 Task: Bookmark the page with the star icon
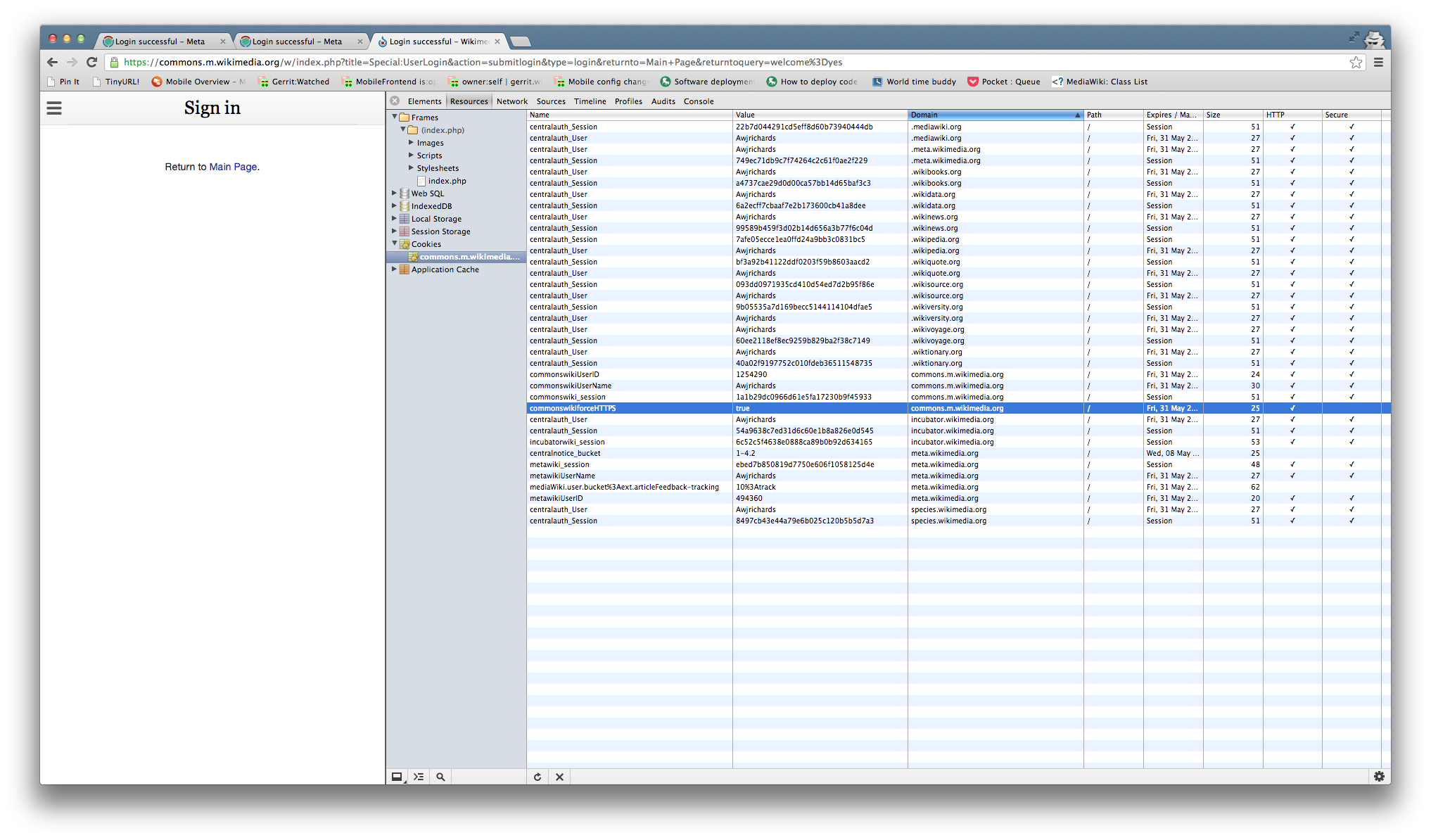pyautogui.click(x=1356, y=63)
